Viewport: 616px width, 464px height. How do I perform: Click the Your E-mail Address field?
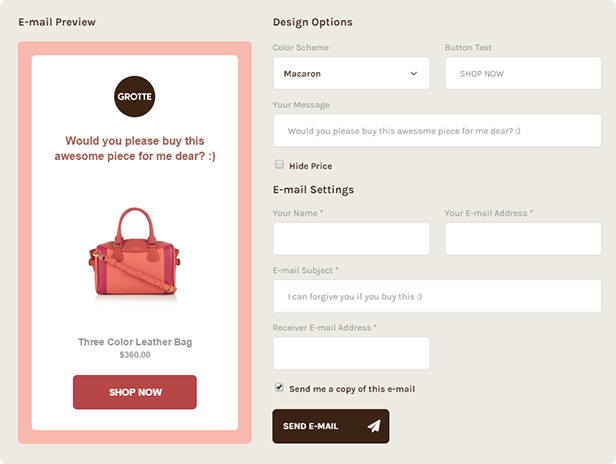click(523, 239)
